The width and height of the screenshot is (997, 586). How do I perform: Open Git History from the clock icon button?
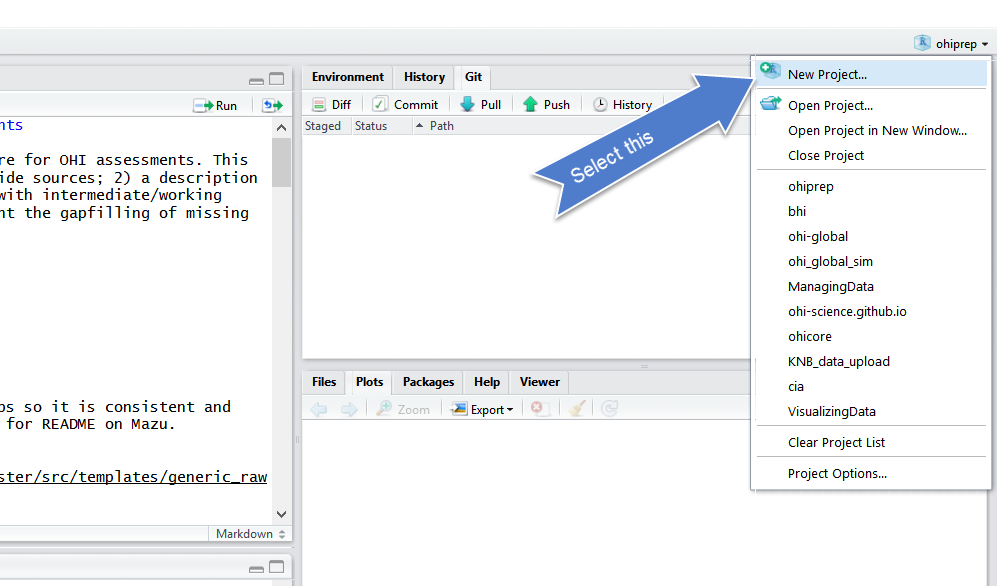[622, 105]
